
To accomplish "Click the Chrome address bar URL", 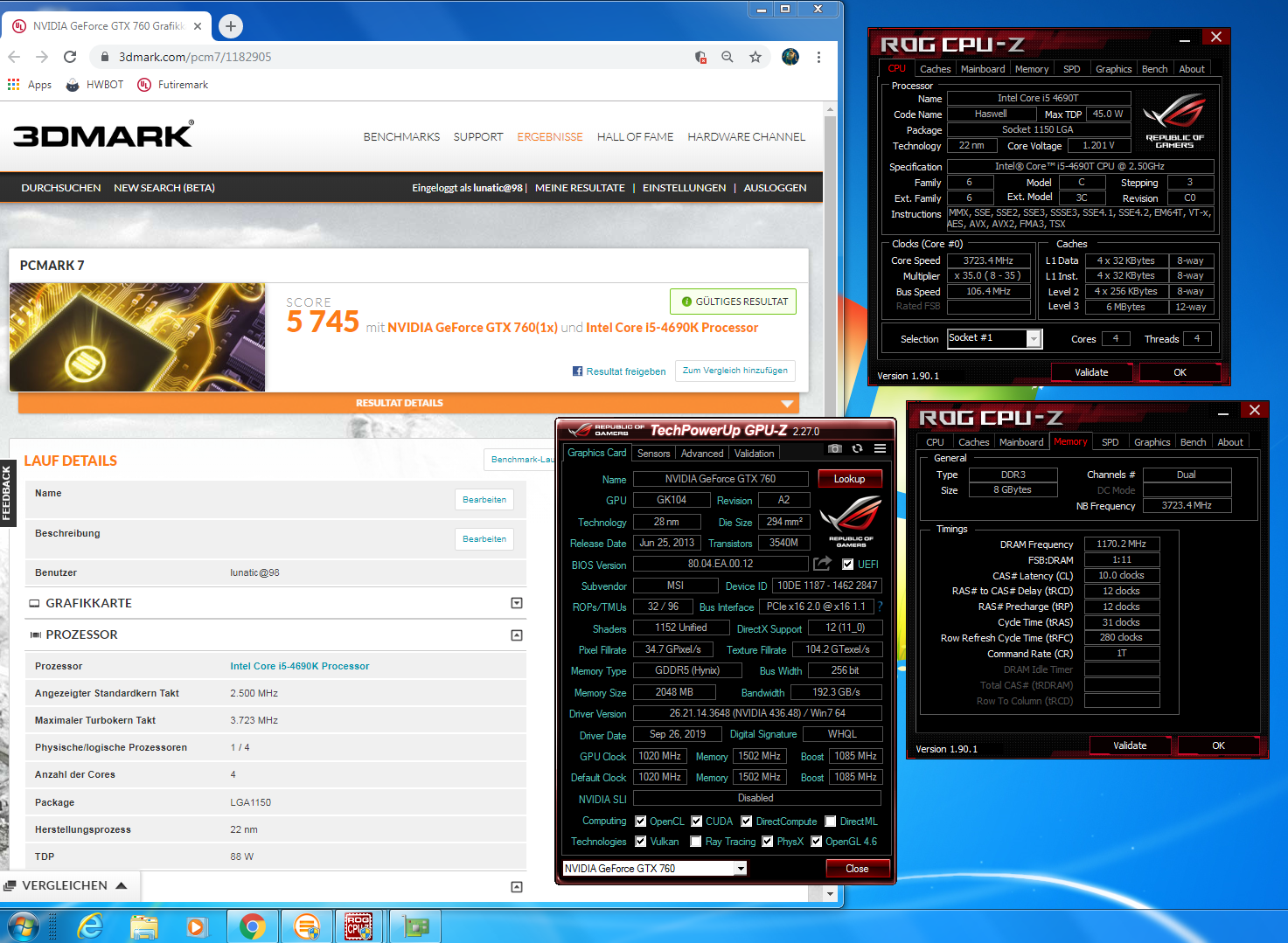I will tap(195, 57).
